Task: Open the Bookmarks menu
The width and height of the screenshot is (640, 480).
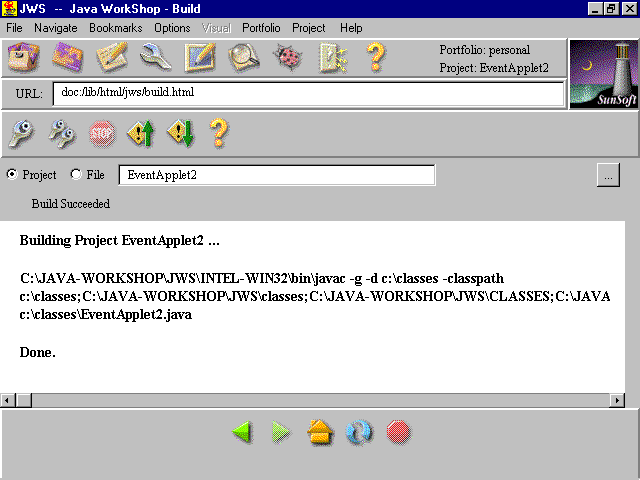Action: pos(116,28)
